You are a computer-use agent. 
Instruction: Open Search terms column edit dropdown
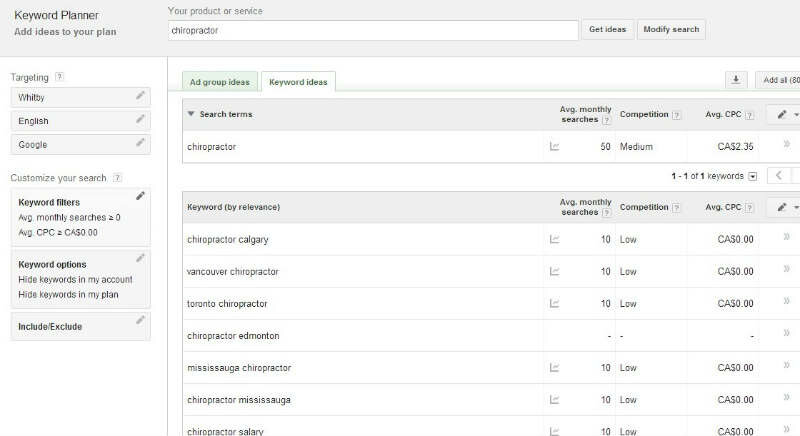pyautogui.click(x=784, y=115)
